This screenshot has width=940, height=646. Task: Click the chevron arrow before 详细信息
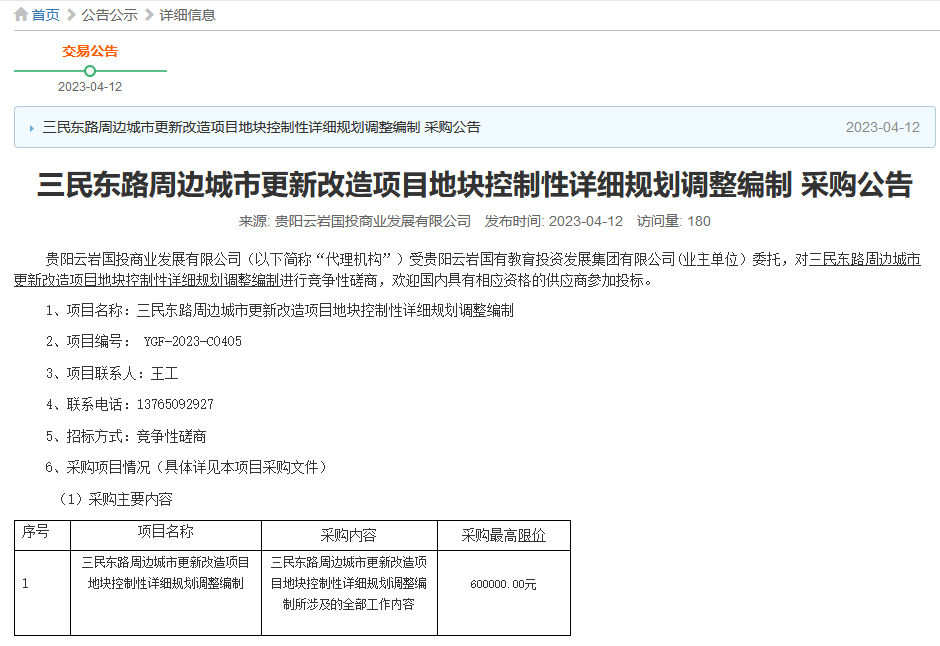click(x=149, y=15)
